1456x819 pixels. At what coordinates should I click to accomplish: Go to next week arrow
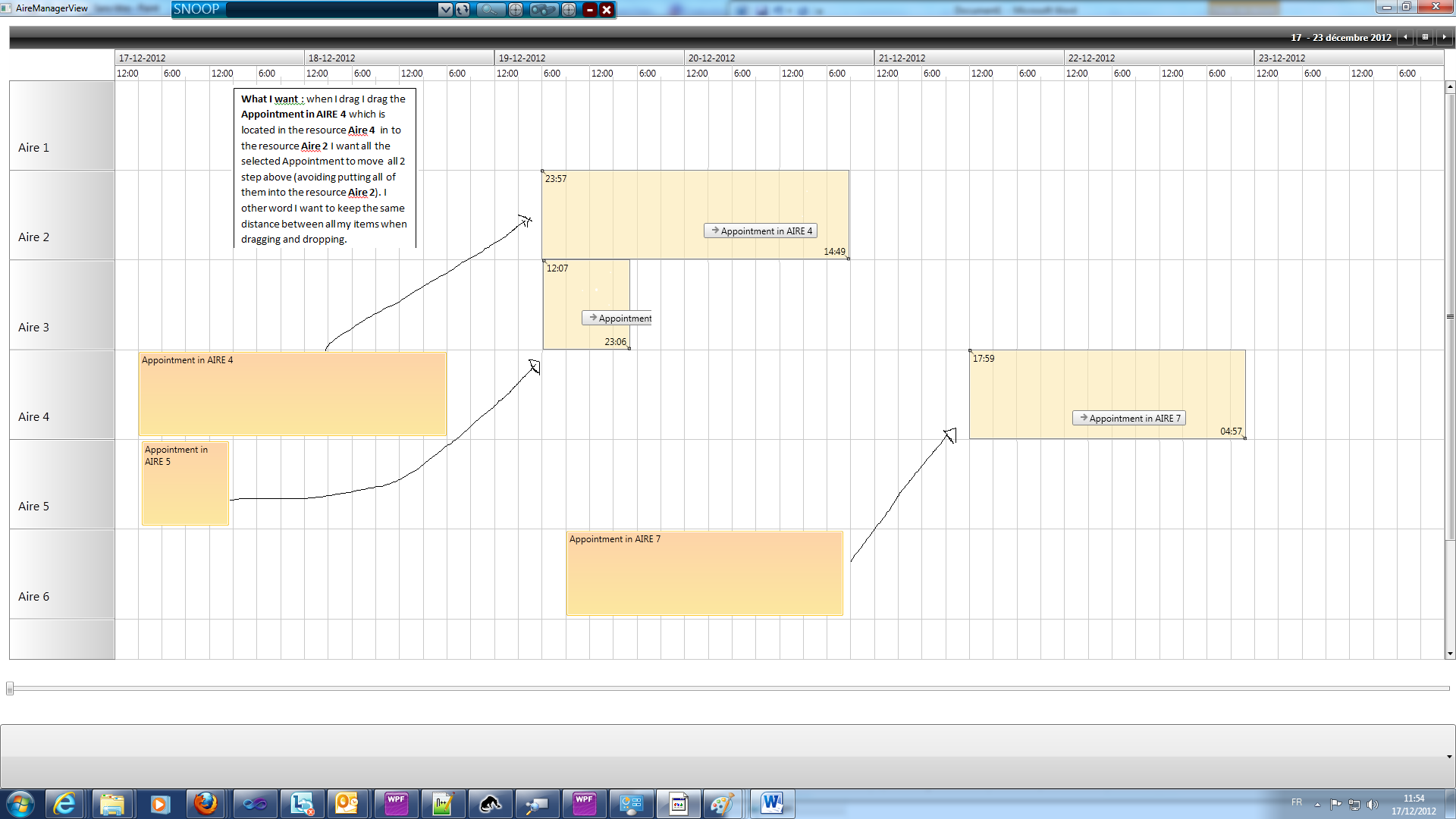click(1444, 37)
